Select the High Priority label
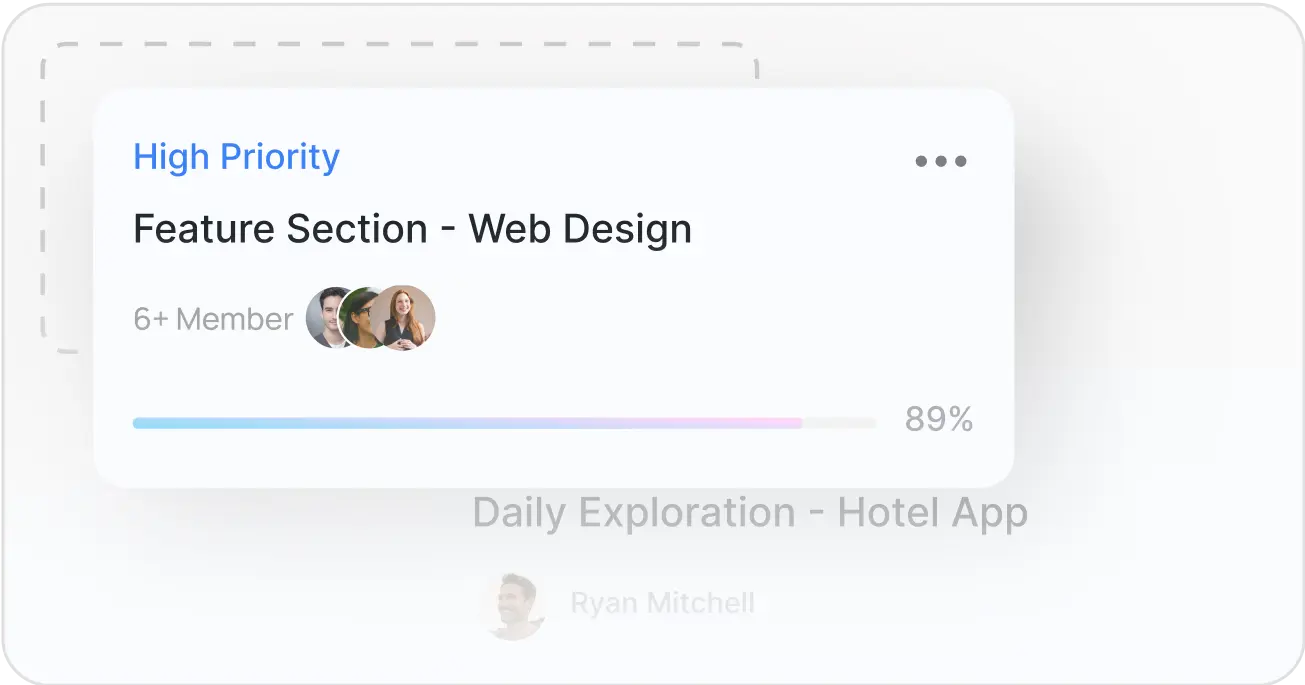 [236, 156]
